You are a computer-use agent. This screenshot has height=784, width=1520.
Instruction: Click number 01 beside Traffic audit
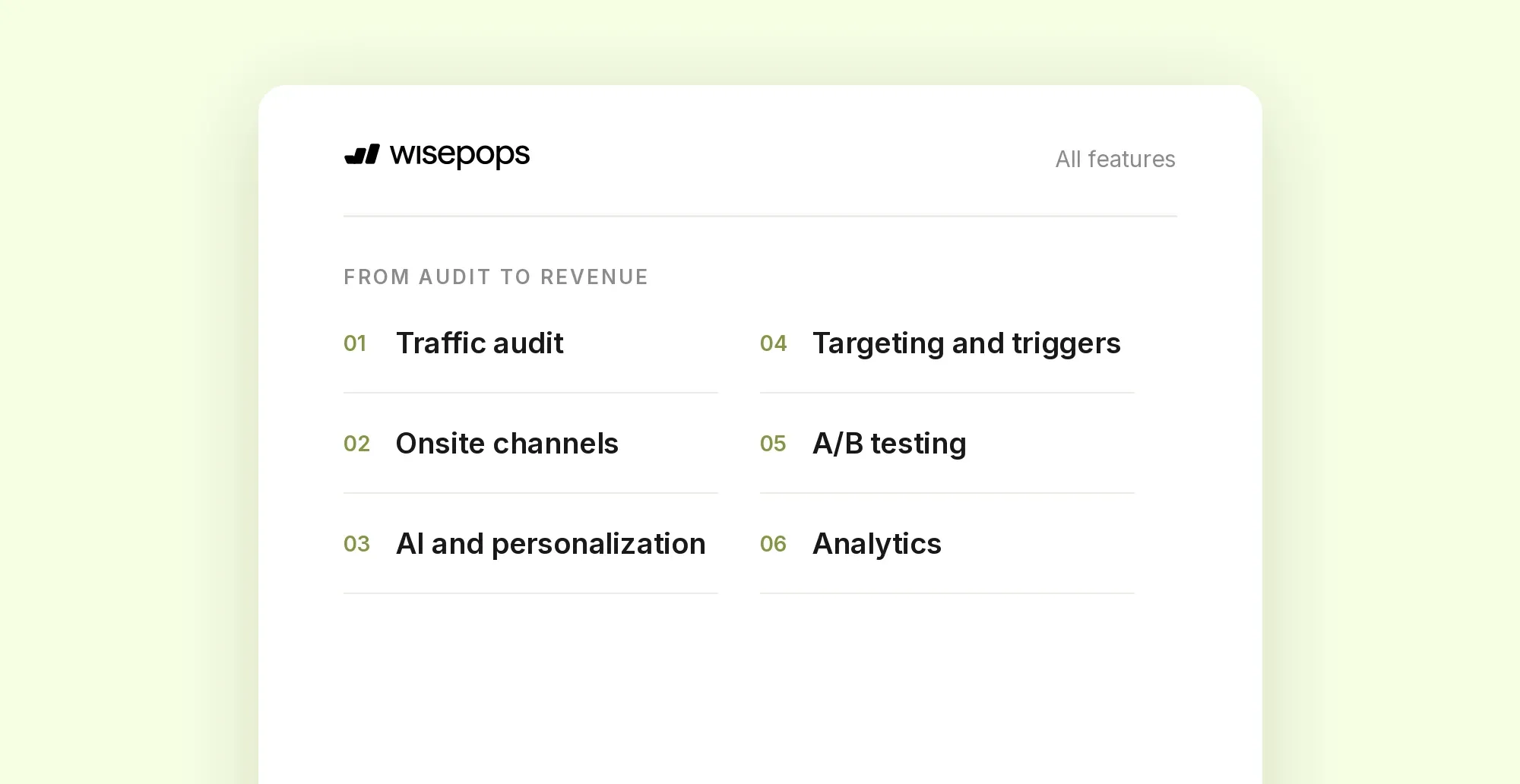(355, 343)
